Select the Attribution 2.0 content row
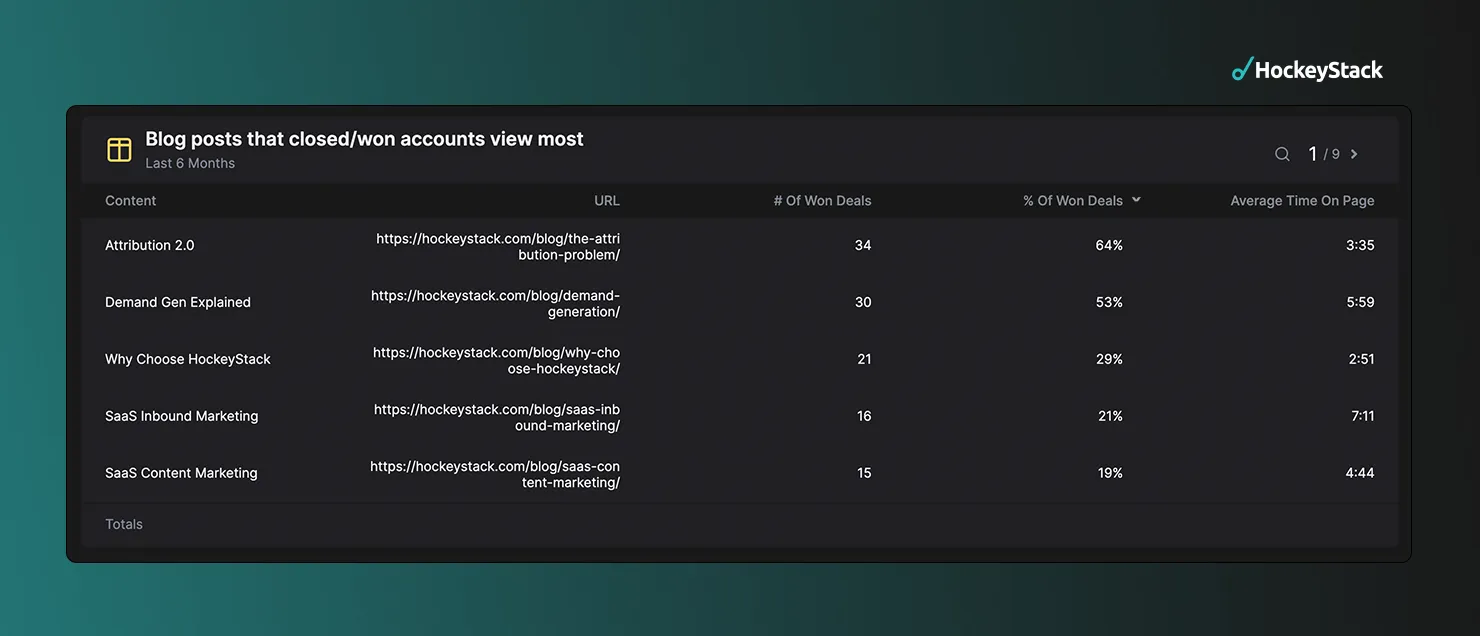Image resolution: width=1480 pixels, height=636 pixels. coord(740,246)
